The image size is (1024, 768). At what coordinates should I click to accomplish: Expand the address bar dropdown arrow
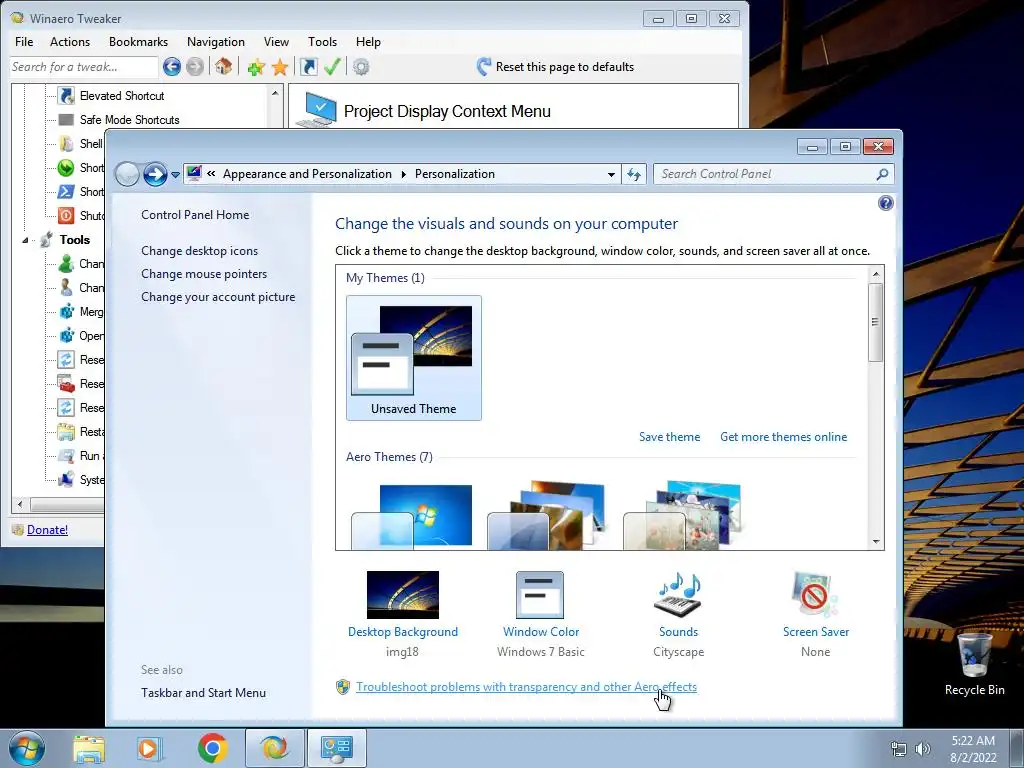coord(611,174)
